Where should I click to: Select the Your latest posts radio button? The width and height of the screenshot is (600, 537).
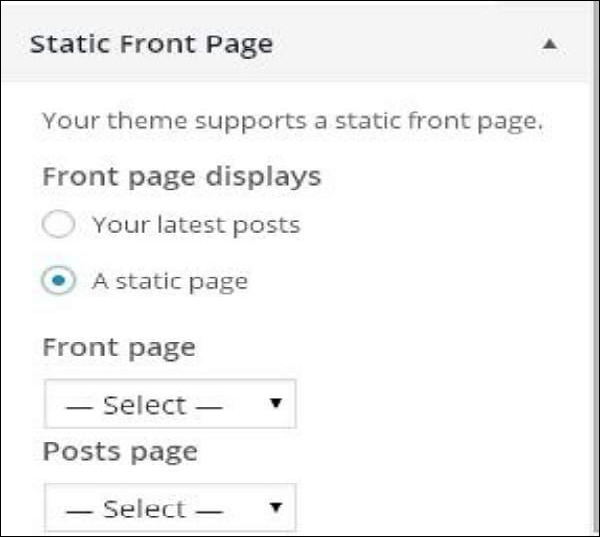click(59, 225)
